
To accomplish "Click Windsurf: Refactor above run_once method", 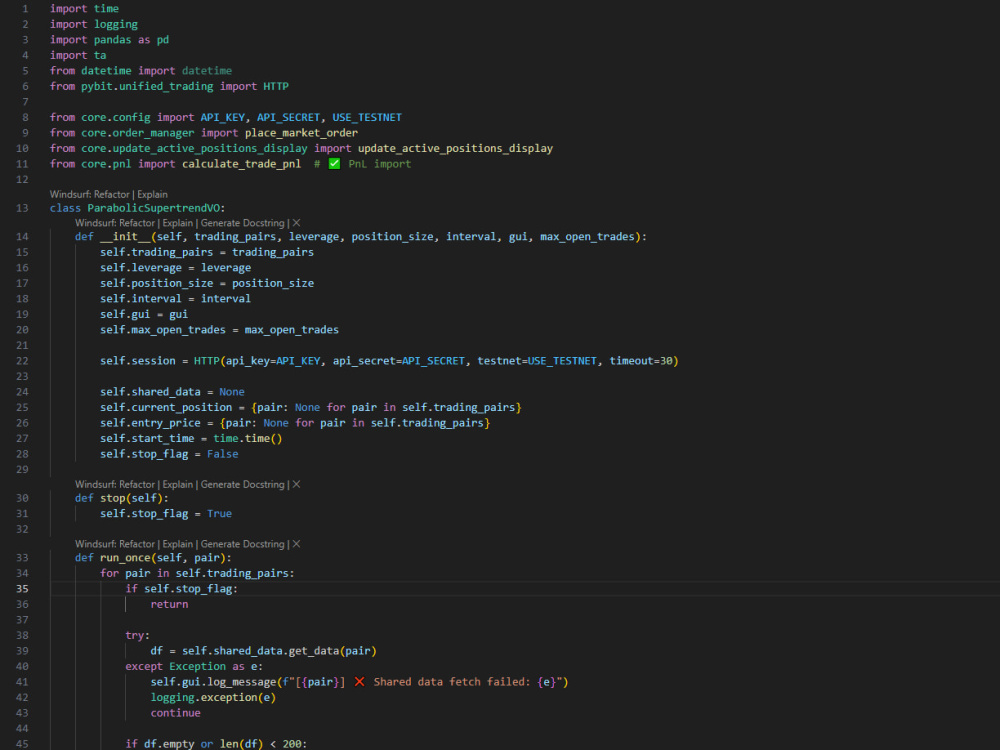I will point(115,544).
